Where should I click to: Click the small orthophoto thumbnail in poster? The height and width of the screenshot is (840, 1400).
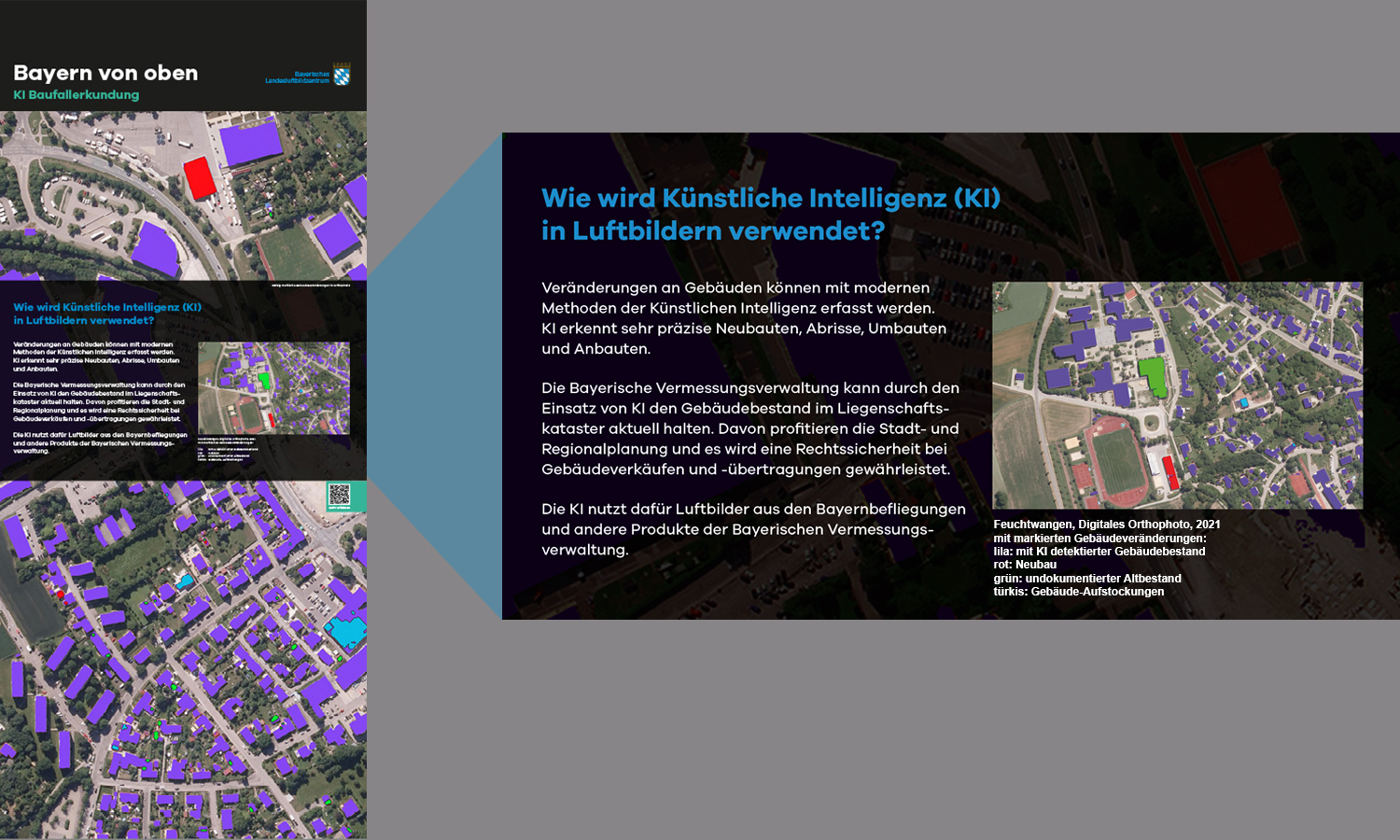click(x=273, y=387)
